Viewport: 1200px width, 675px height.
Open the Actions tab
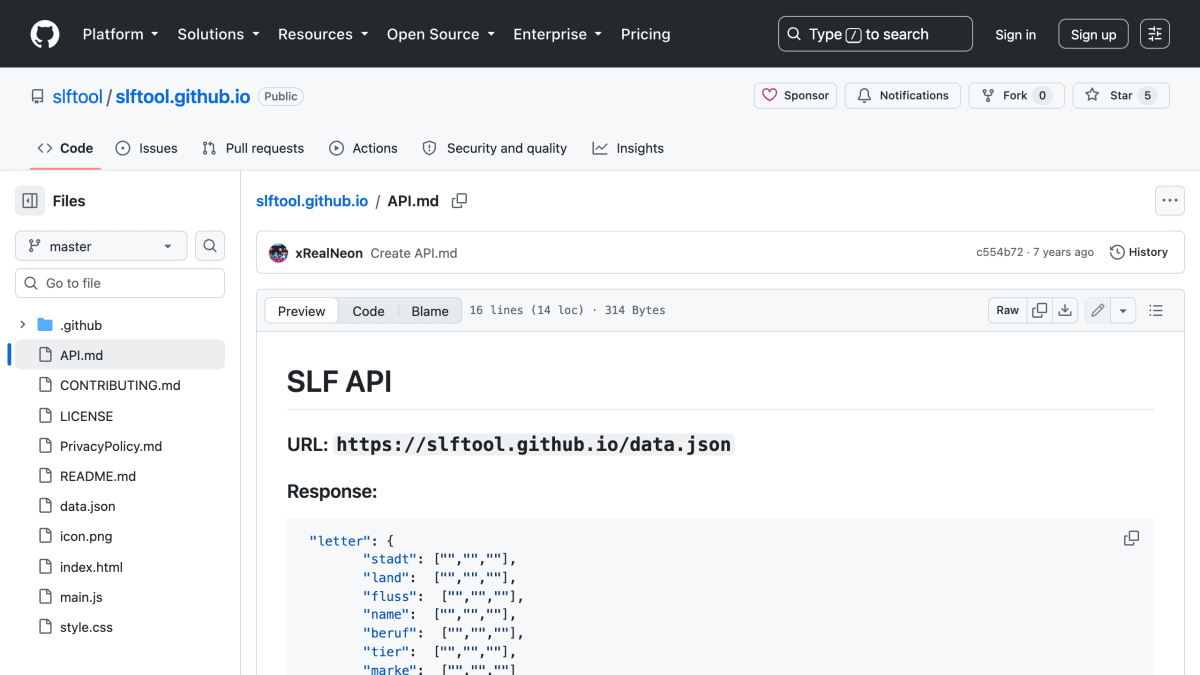[363, 148]
